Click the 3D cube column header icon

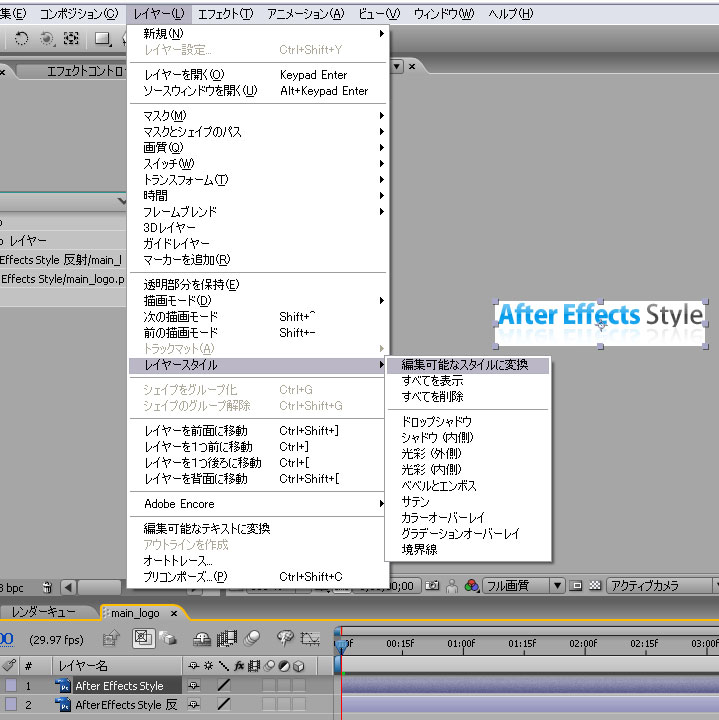[298, 666]
